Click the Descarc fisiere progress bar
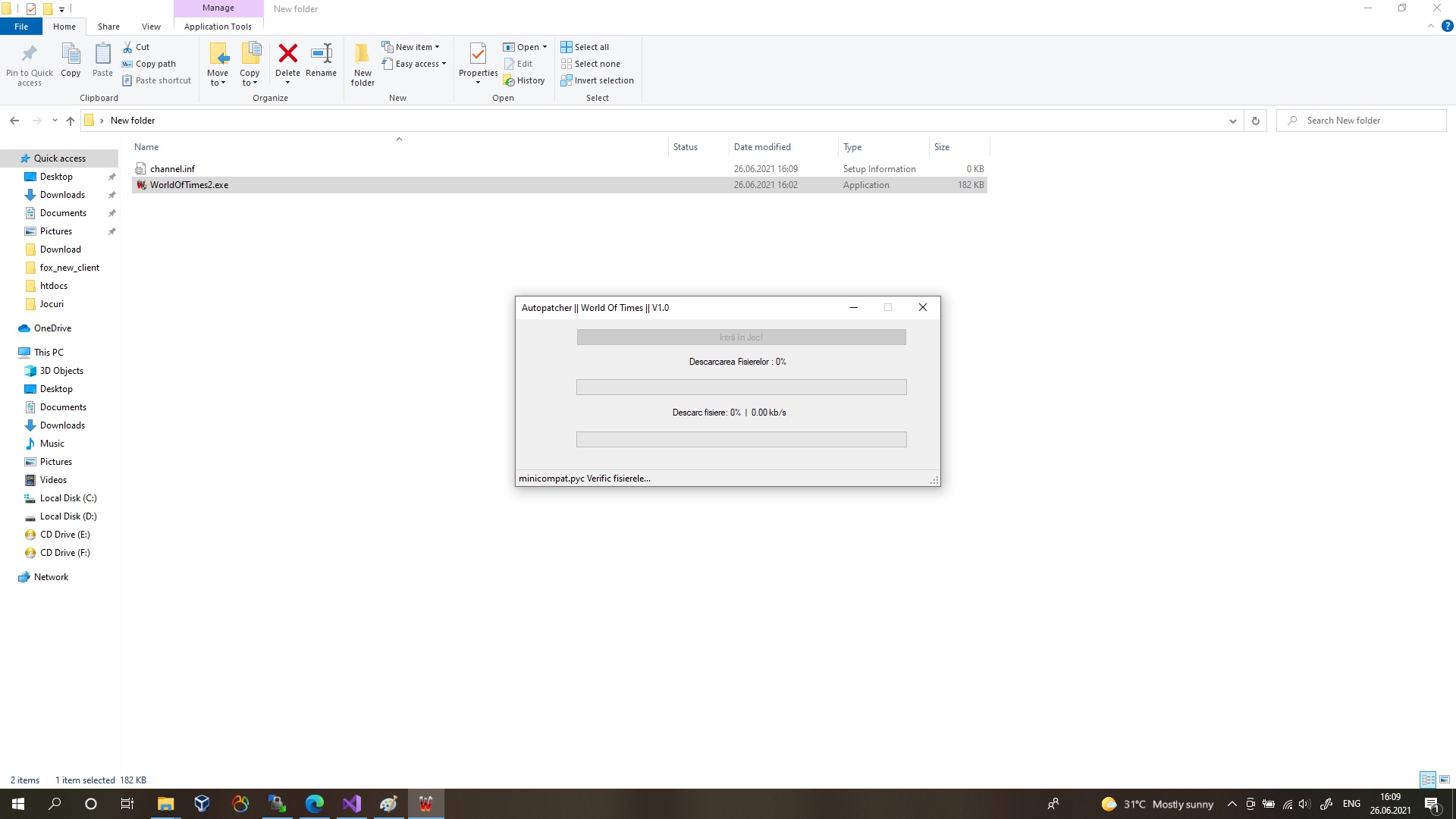1456x819 pixels. tap(741, 440)
